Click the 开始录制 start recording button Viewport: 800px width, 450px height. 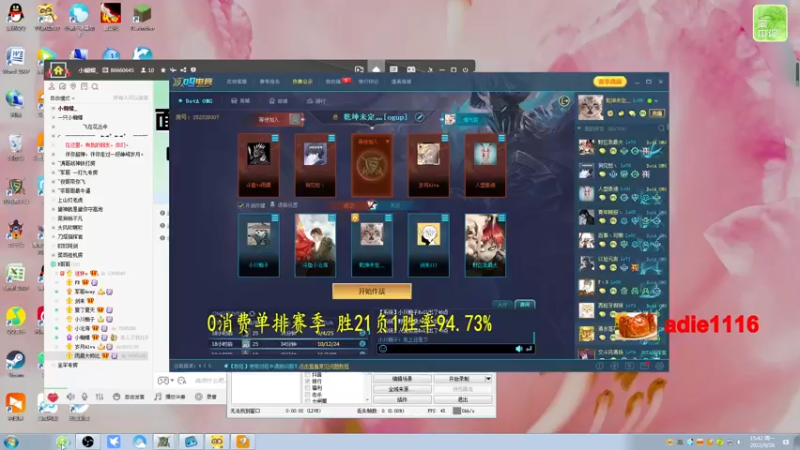[459, 379]
